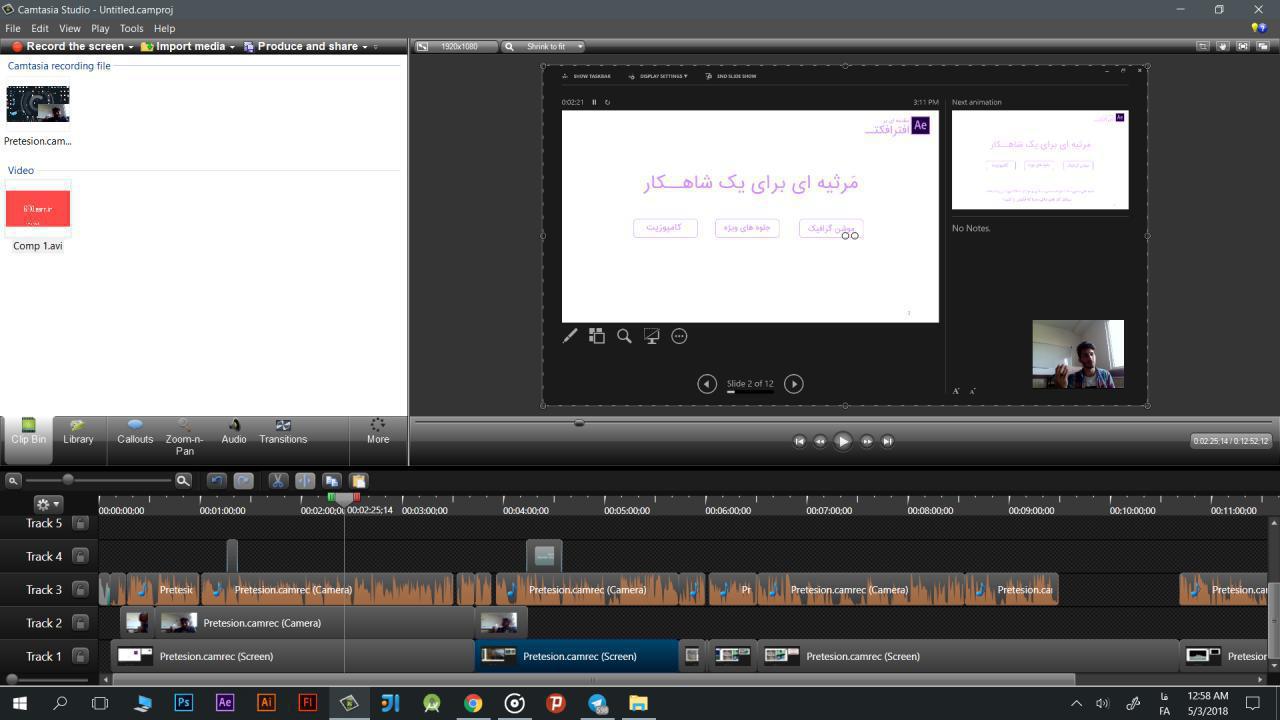Open Chrome from the taskbar
Image resolution: width=1280 pixels, height=720 pixels.
[x=473, y=703]
